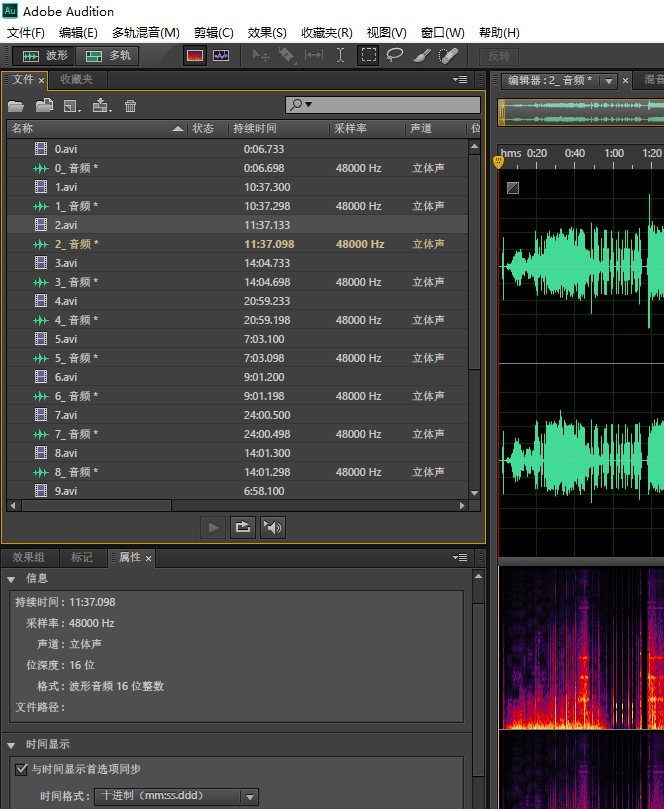Switch to the 标记 tab
Image resolution: width=664 pixels, height=809 pixels.
coord(82,557)
